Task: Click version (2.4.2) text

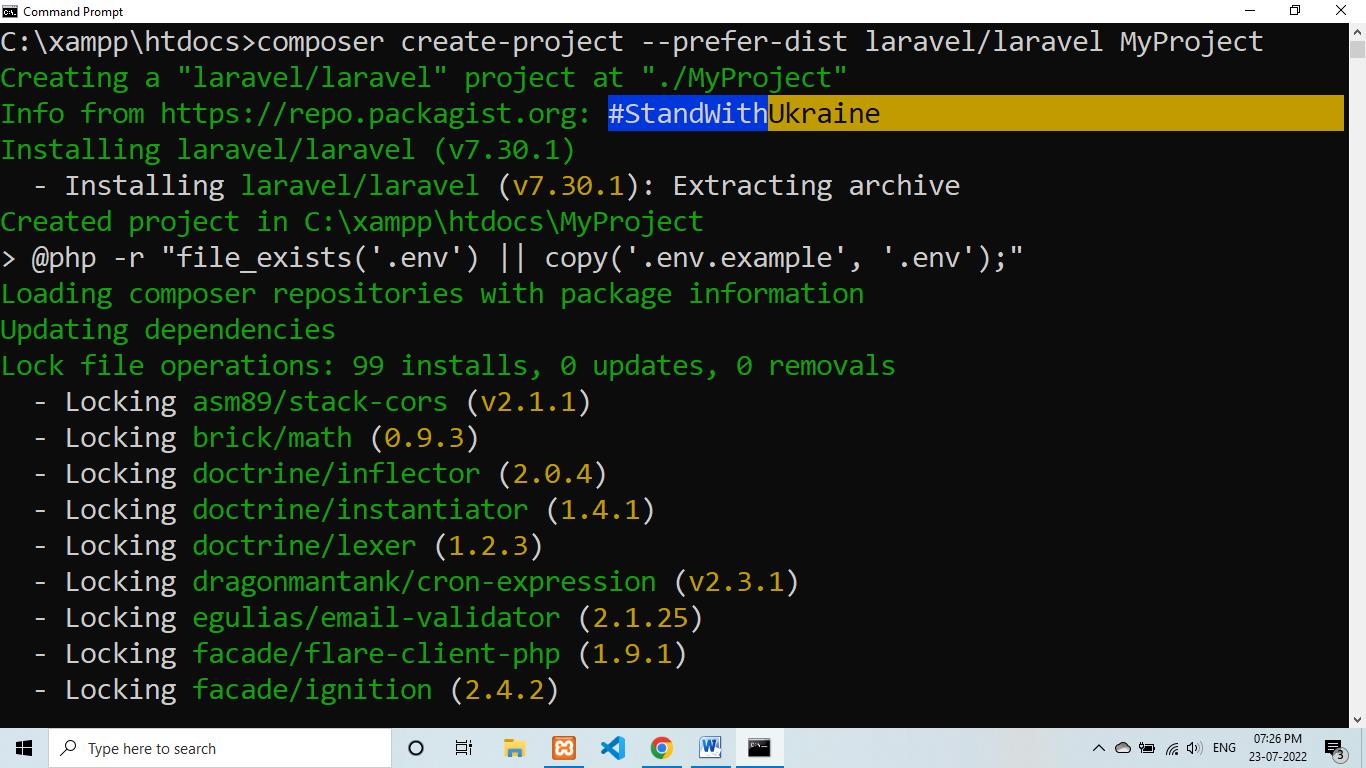Action: [x=504, y=690]
